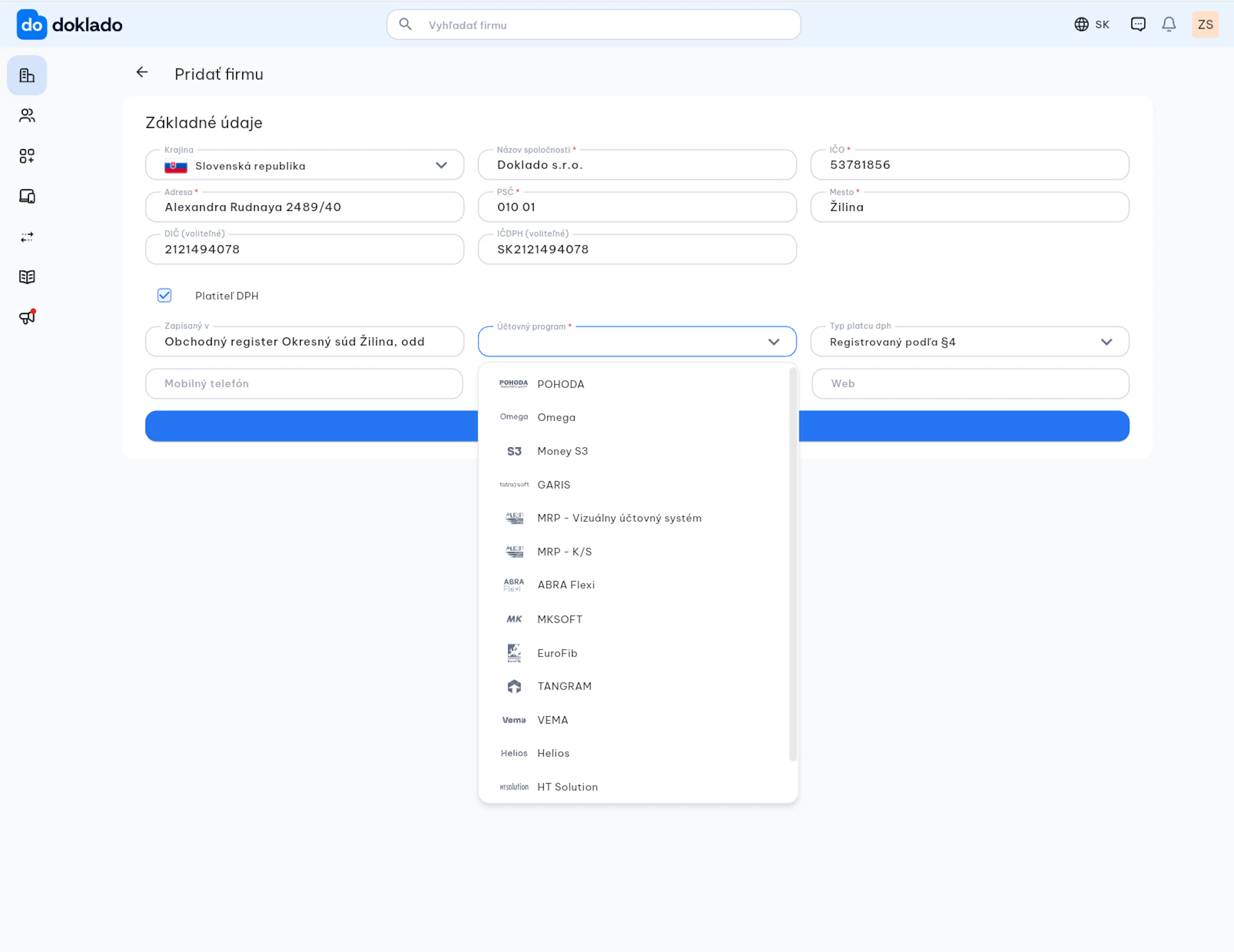The image size is (1234, 952).
Task: Focus the Vyhľadať firmu search field
Action: [593, 24]
